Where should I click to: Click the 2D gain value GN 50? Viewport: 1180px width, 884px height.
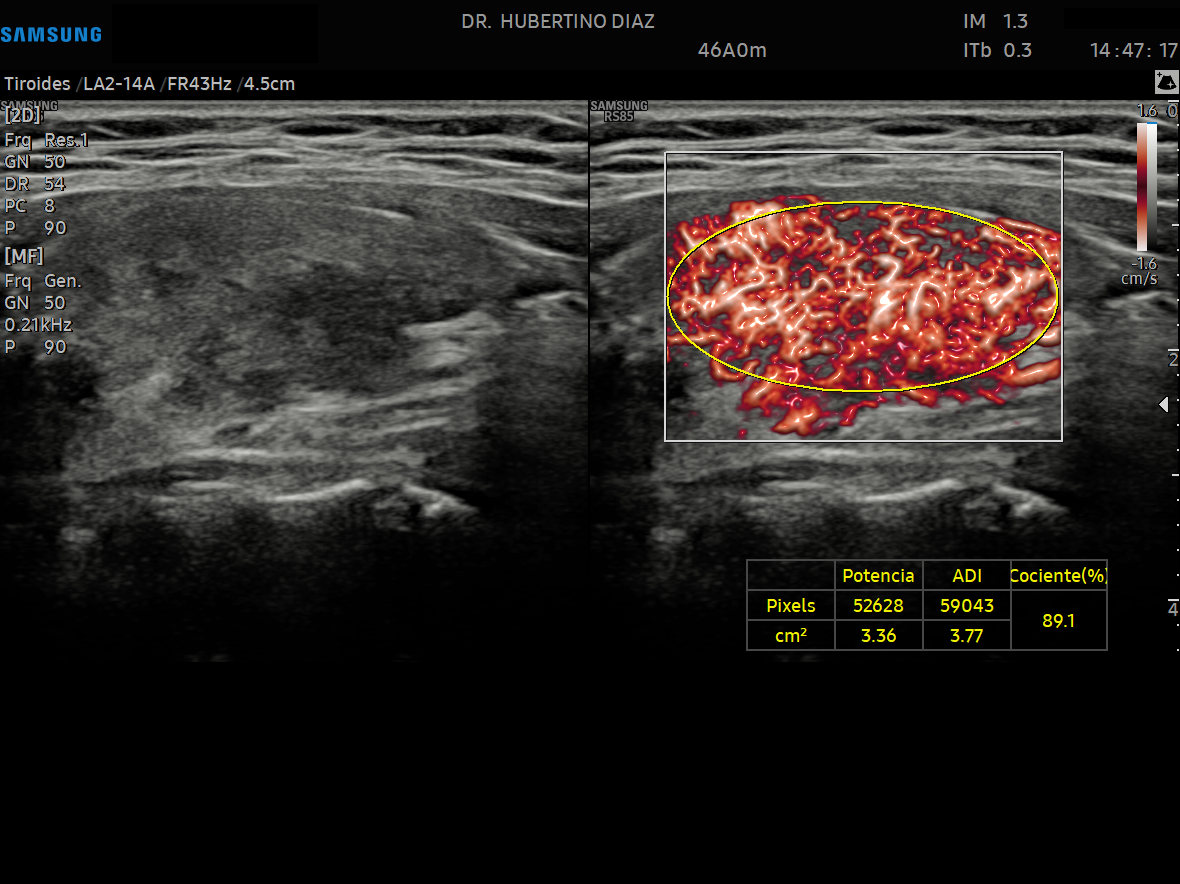(x=35, y=162)
